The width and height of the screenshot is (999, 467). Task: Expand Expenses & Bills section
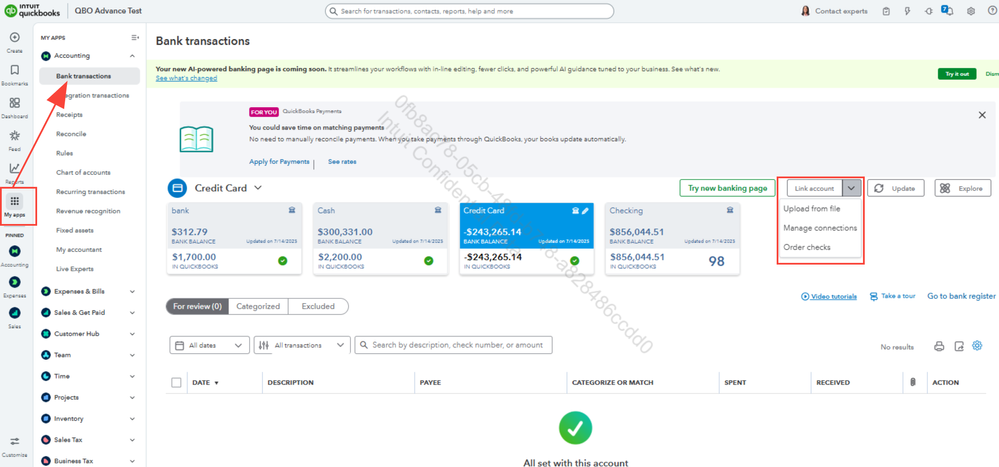pyautogui.click(x=132, y=292)
